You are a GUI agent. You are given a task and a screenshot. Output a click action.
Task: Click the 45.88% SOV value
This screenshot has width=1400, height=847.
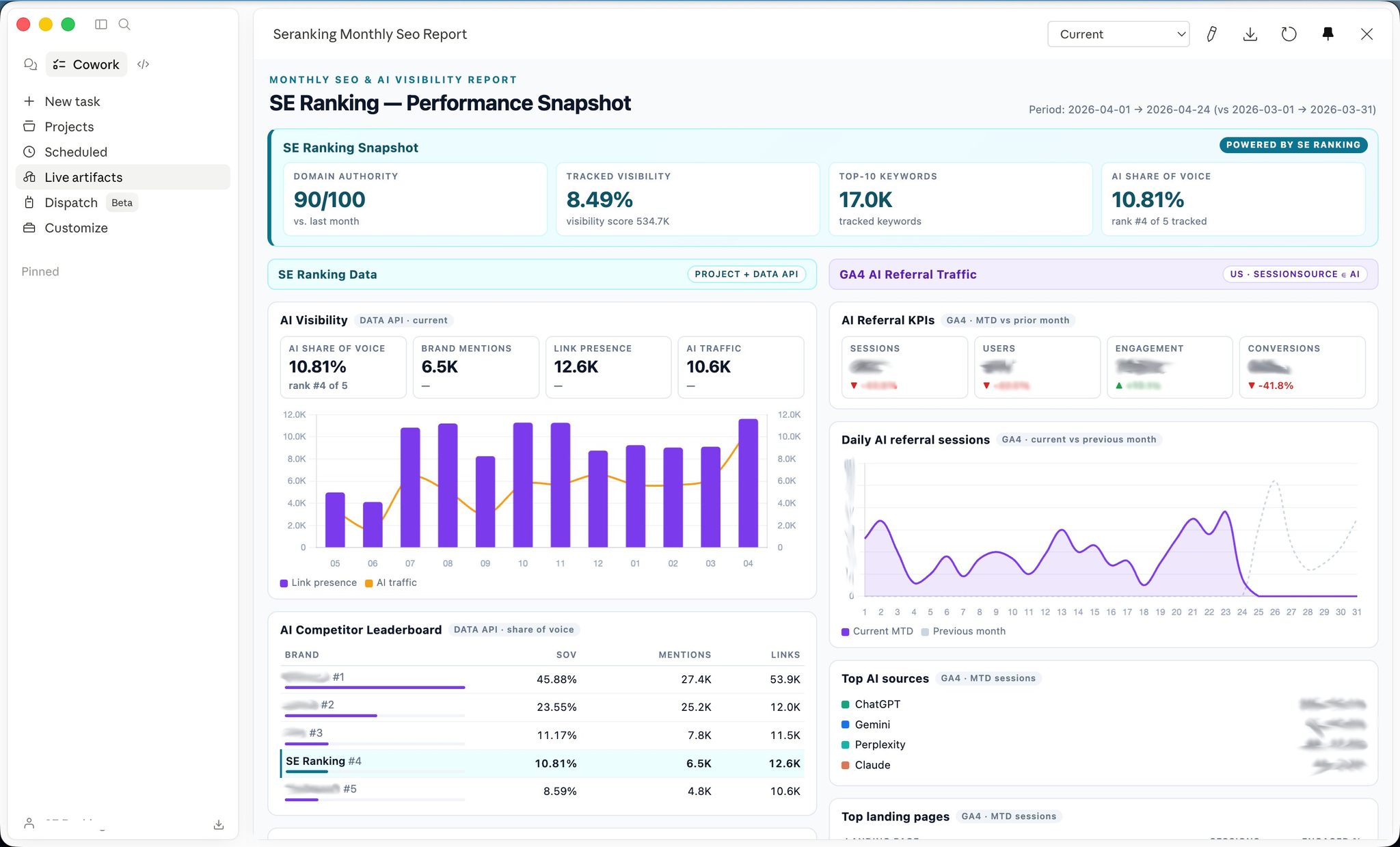click(x=556, y=680)
